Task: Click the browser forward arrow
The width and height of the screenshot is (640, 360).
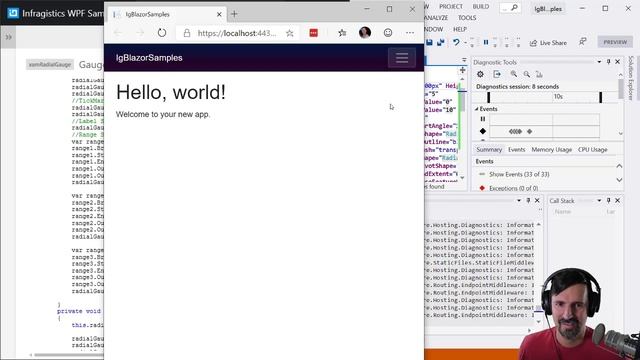Action: (x=140, y=33)
